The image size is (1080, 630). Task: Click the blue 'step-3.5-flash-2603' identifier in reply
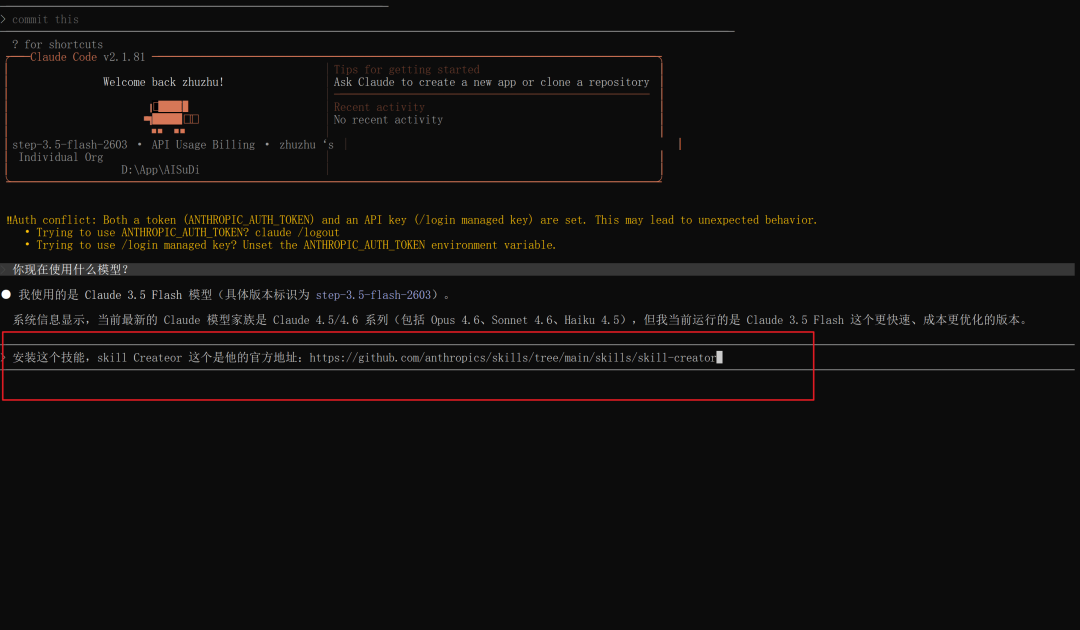(x=373, y=295)
